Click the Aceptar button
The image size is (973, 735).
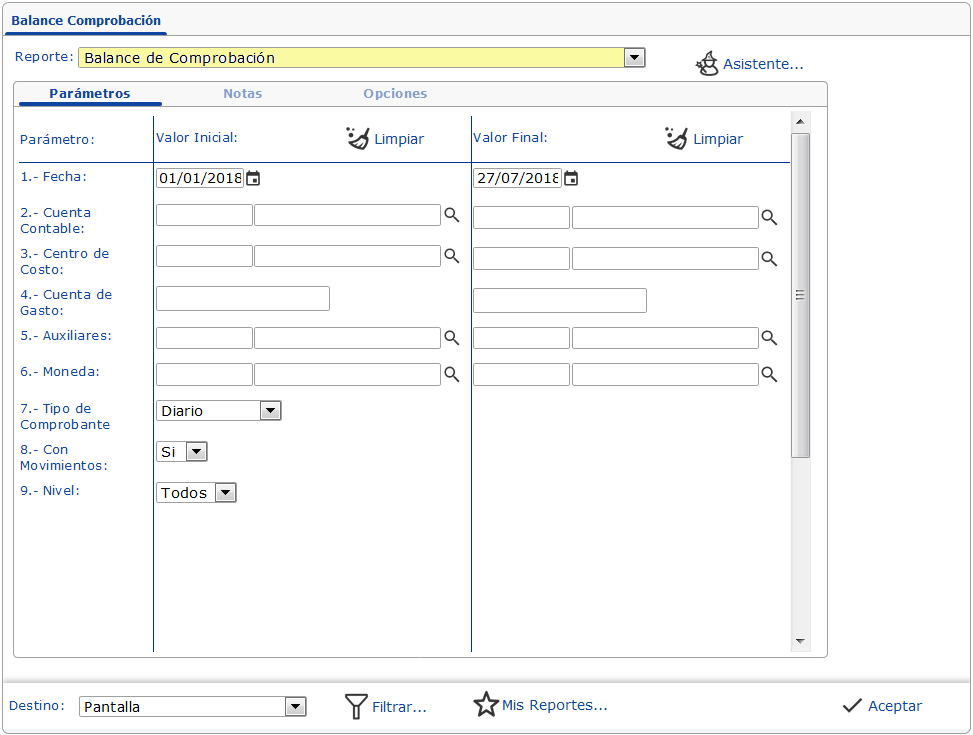point(882,705)
